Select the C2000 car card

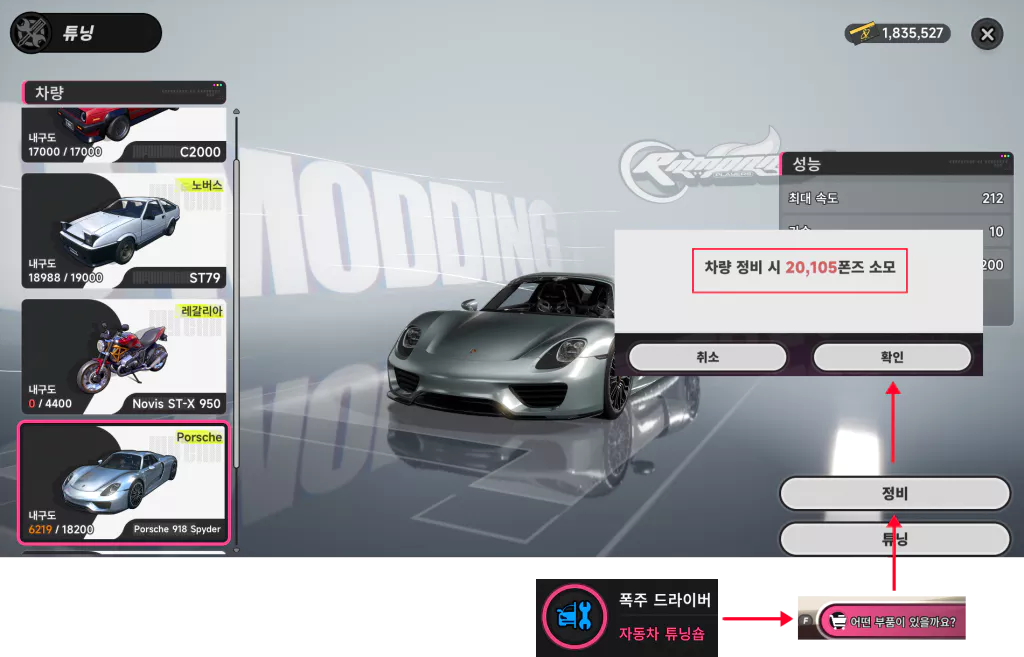(124, 135)
